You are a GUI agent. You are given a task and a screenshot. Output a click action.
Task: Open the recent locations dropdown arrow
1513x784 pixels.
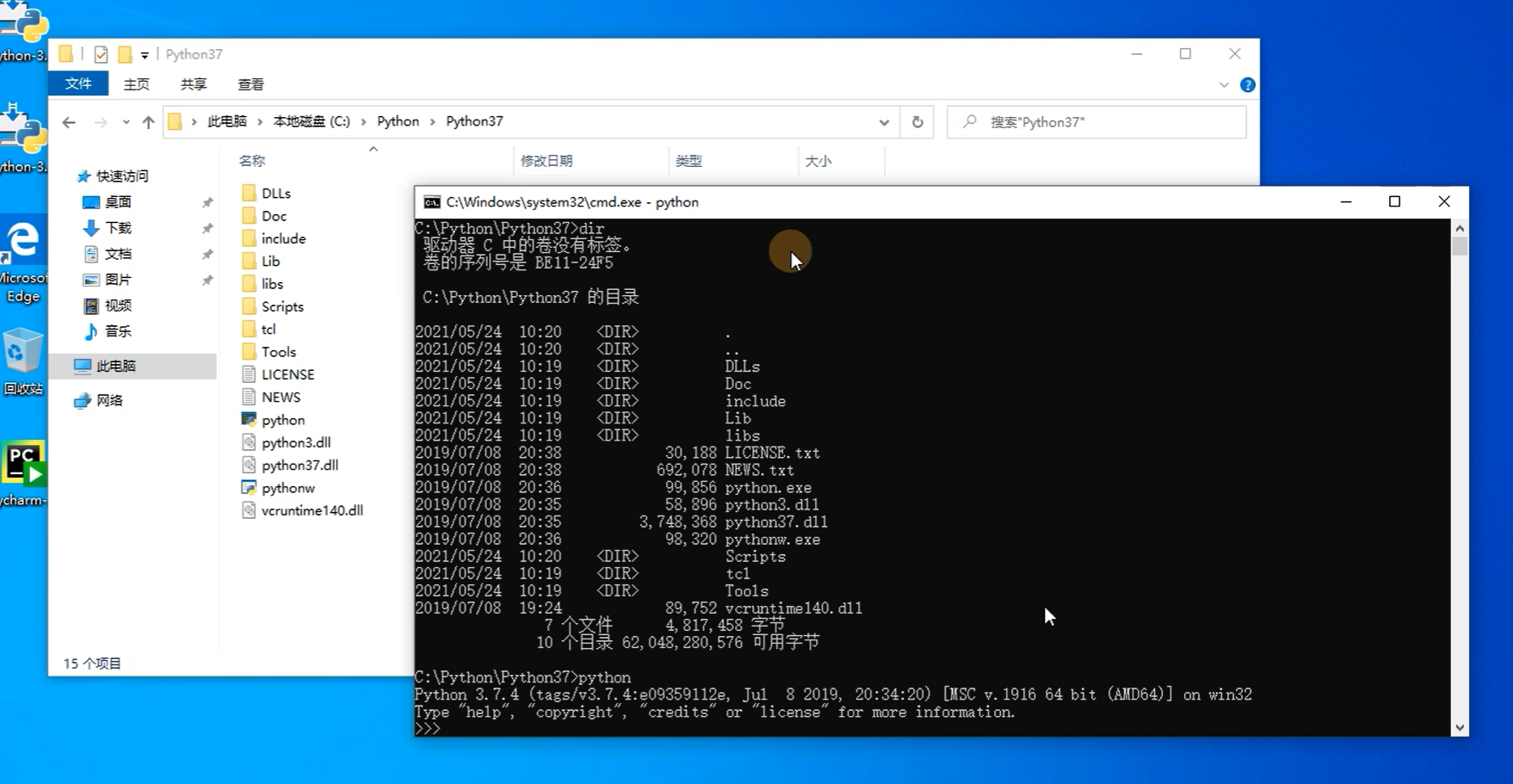click(x=126, y=122)
